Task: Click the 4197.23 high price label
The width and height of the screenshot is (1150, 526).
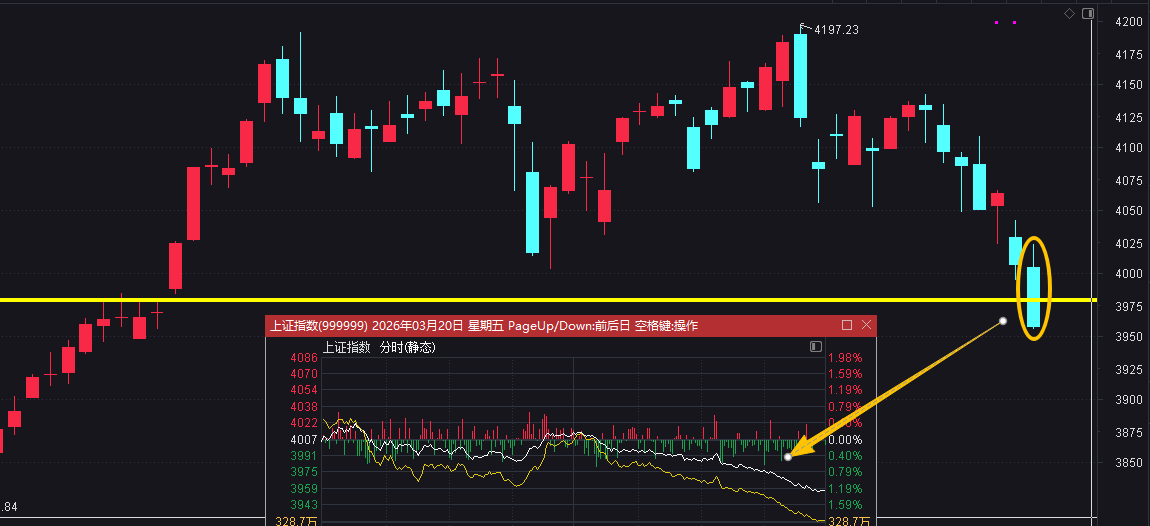Action: [836, 30]
